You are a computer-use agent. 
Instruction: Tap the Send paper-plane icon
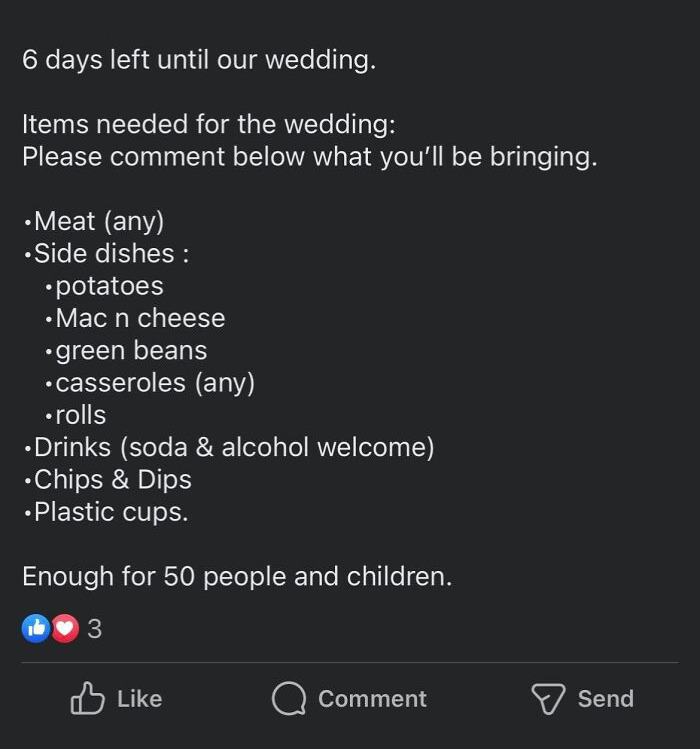(x=548, y=699)
